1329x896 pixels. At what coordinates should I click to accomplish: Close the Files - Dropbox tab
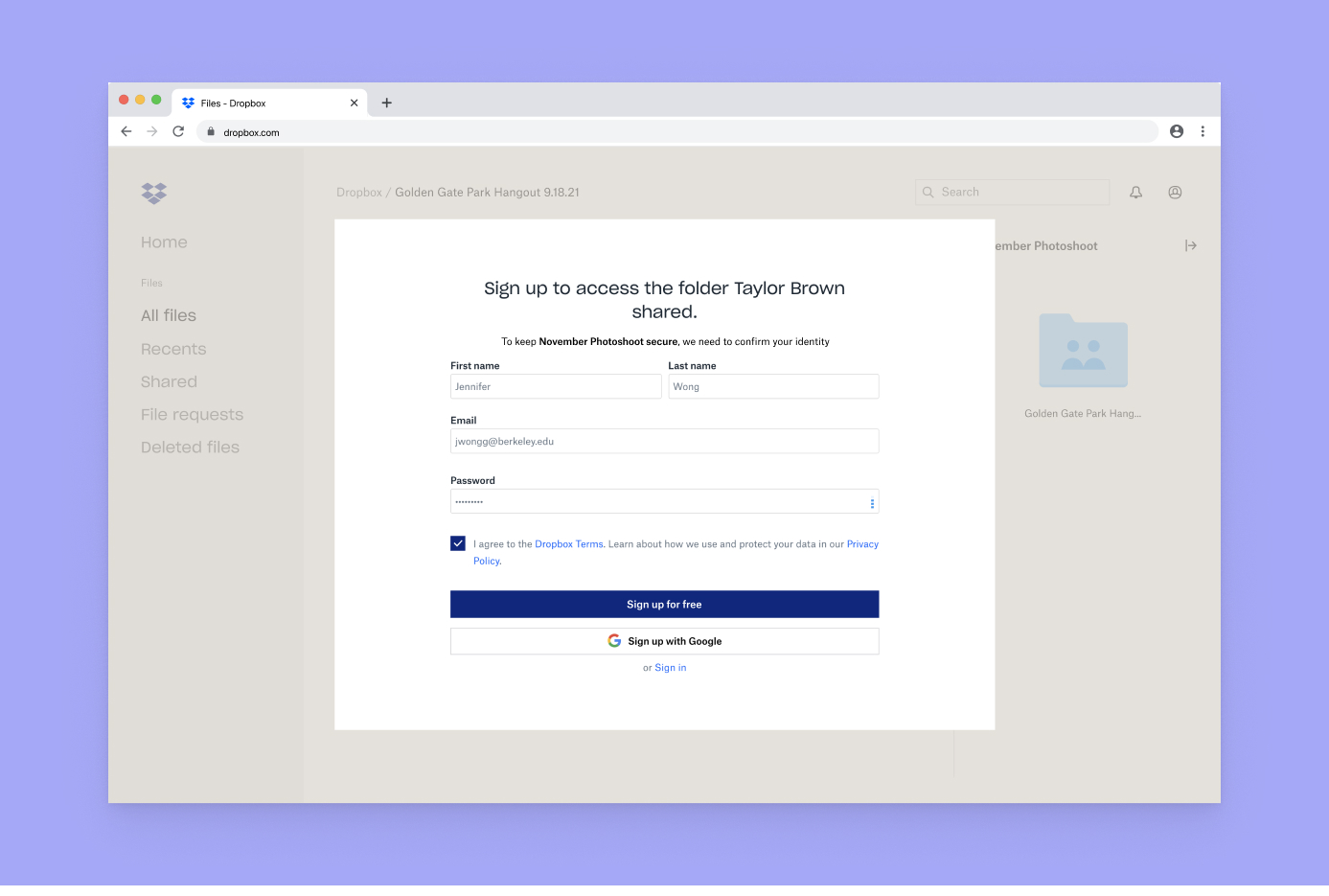click(x=355, y=103)
